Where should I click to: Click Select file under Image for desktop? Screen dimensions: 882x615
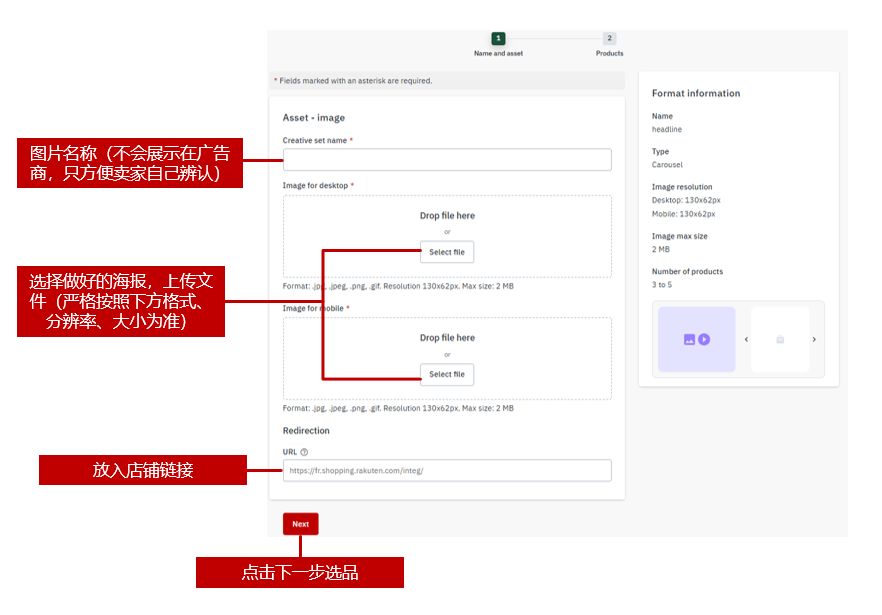point(447,252)
